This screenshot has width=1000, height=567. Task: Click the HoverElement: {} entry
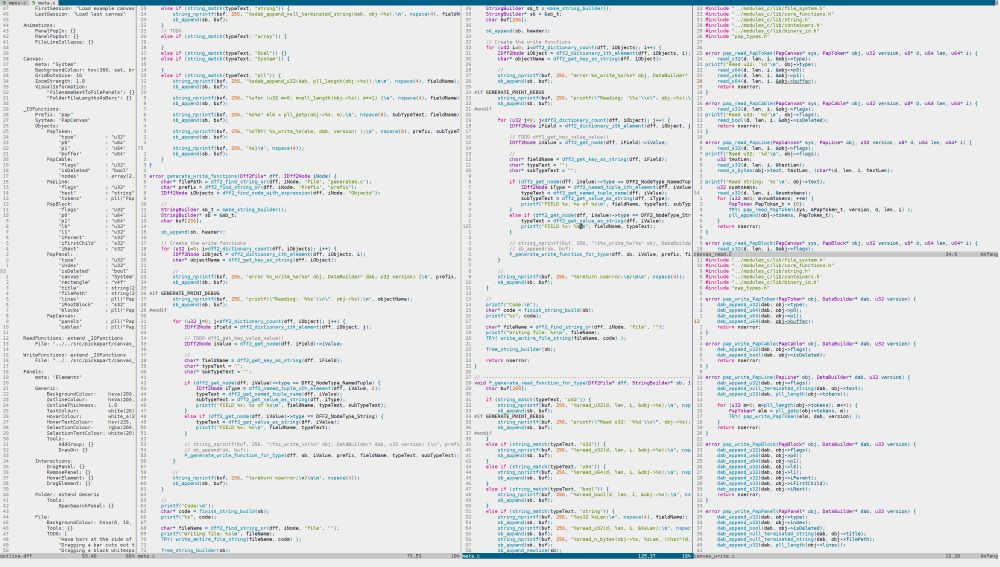tap(69, 478)
